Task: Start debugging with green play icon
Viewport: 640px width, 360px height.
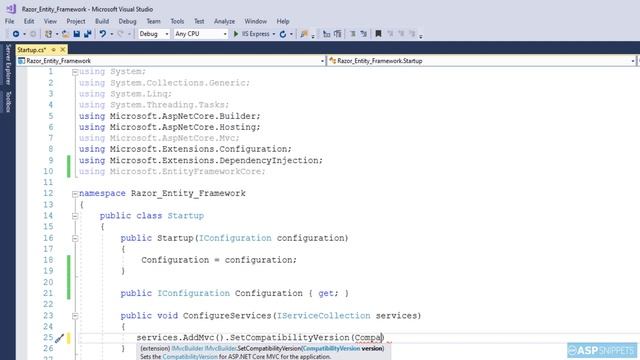Action: pos(236,34)
